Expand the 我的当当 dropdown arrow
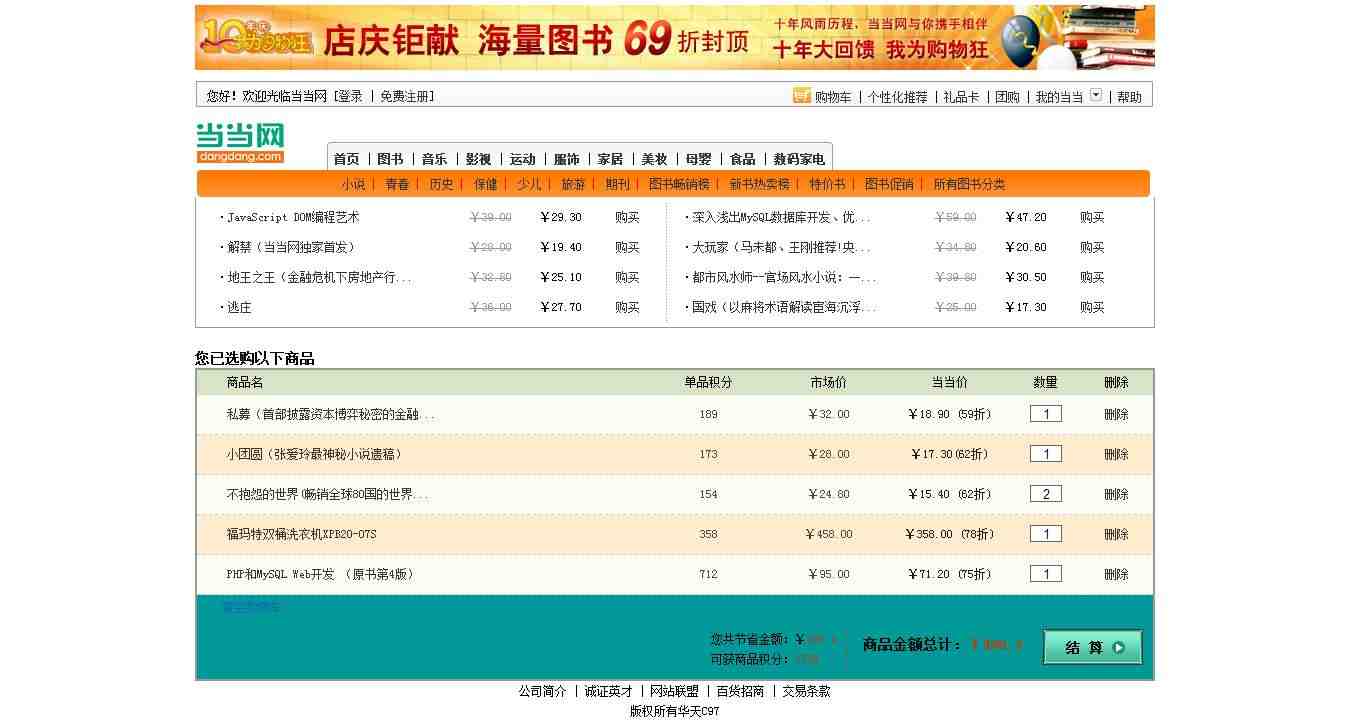This screenshot has height=721, width=1349. point(1096,95)
